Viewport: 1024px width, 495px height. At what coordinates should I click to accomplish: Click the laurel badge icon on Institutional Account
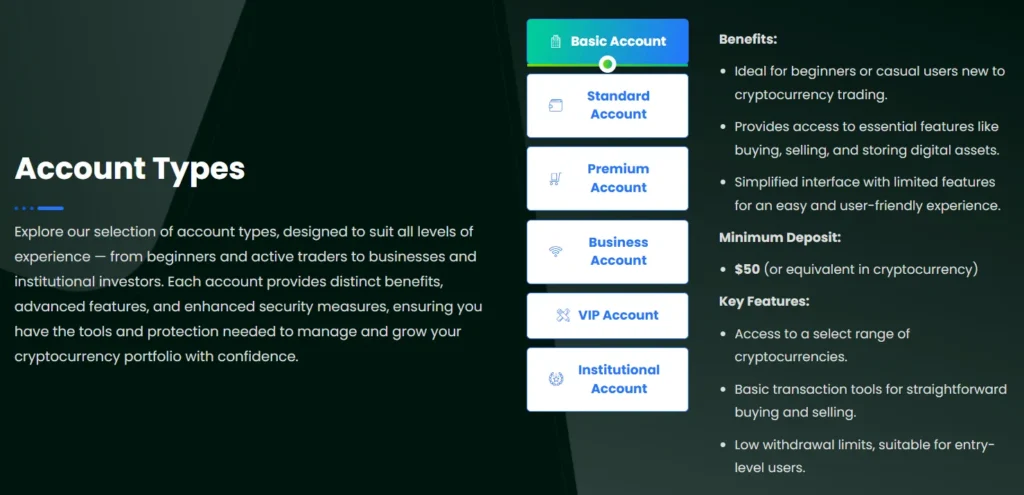point(556,379)
